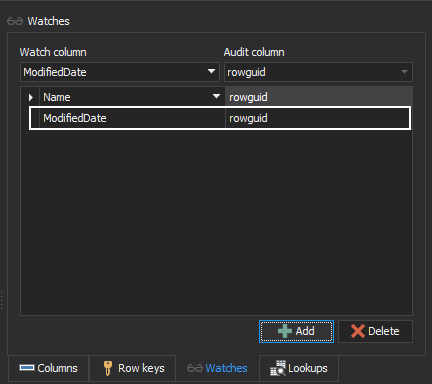Click the glasses icon beside Watches header
The width and height of the screenshot is (432, 384).
point(15,21)
